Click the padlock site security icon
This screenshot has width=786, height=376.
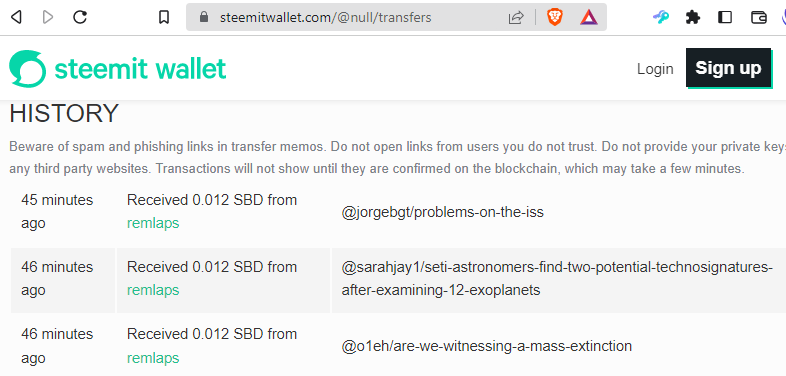(x=204, y=17)
